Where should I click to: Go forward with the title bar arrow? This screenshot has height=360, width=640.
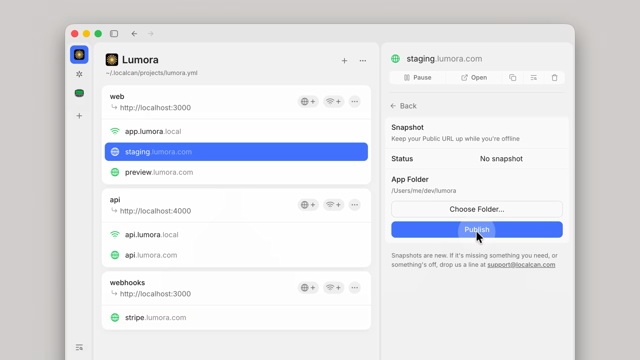pyautogui.click(x=151, y=33)
